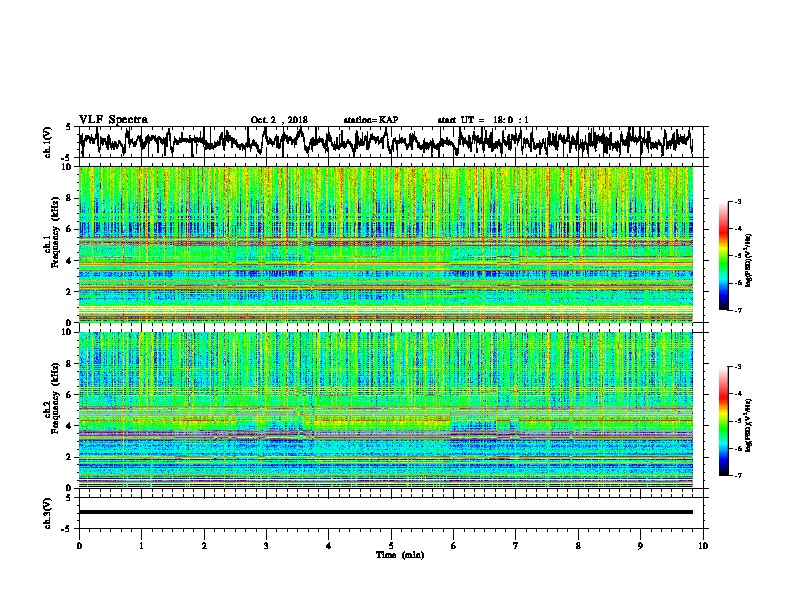Click the ch.2 spectrogram panel
792x612 pixels.
(x=385, y=410)
